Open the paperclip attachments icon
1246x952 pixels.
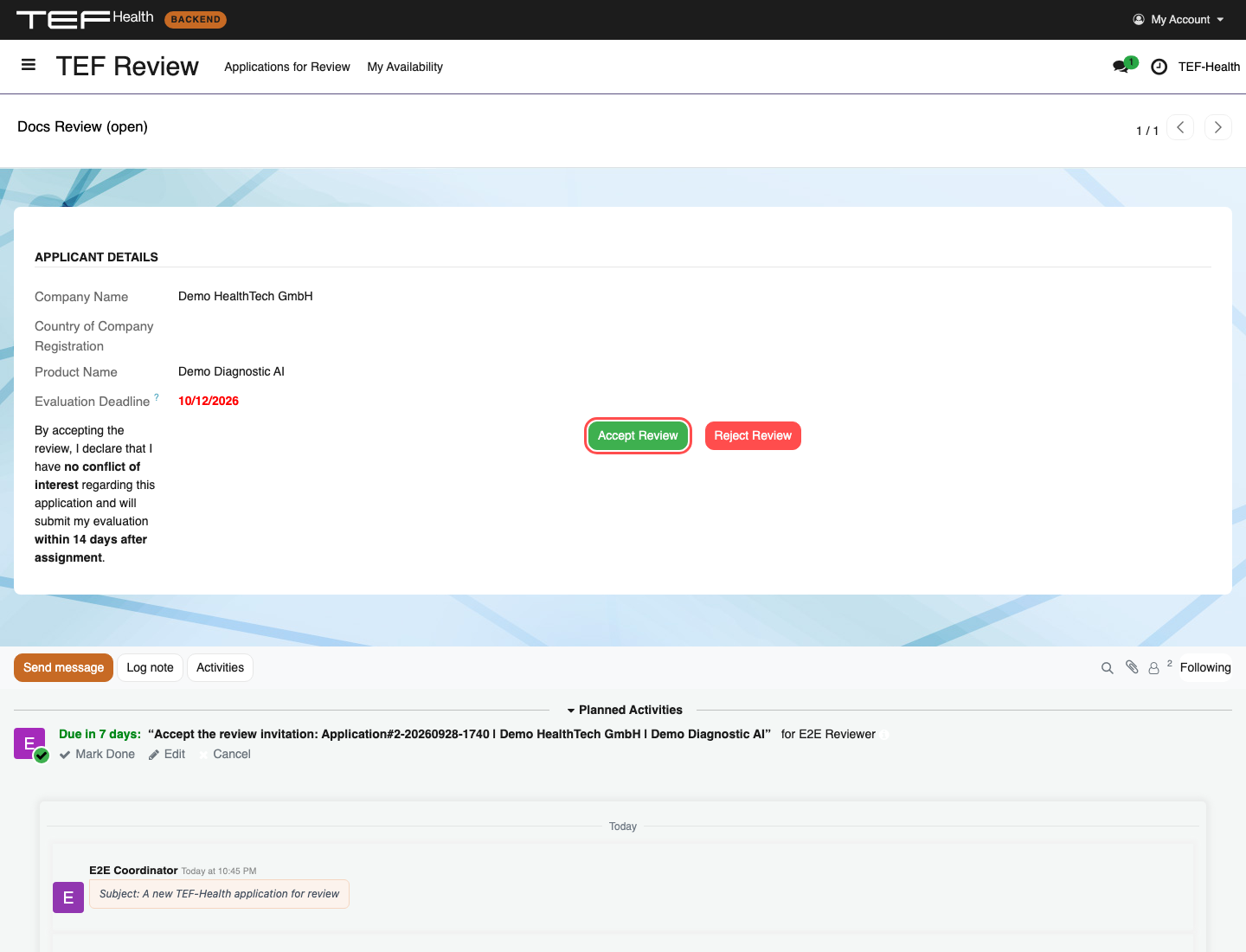coord(1132,667)
